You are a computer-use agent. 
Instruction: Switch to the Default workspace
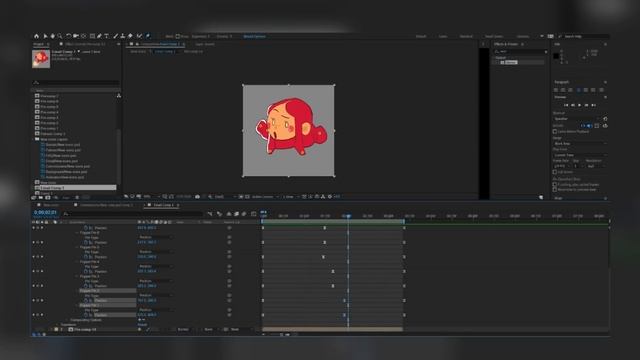(421, 36)
